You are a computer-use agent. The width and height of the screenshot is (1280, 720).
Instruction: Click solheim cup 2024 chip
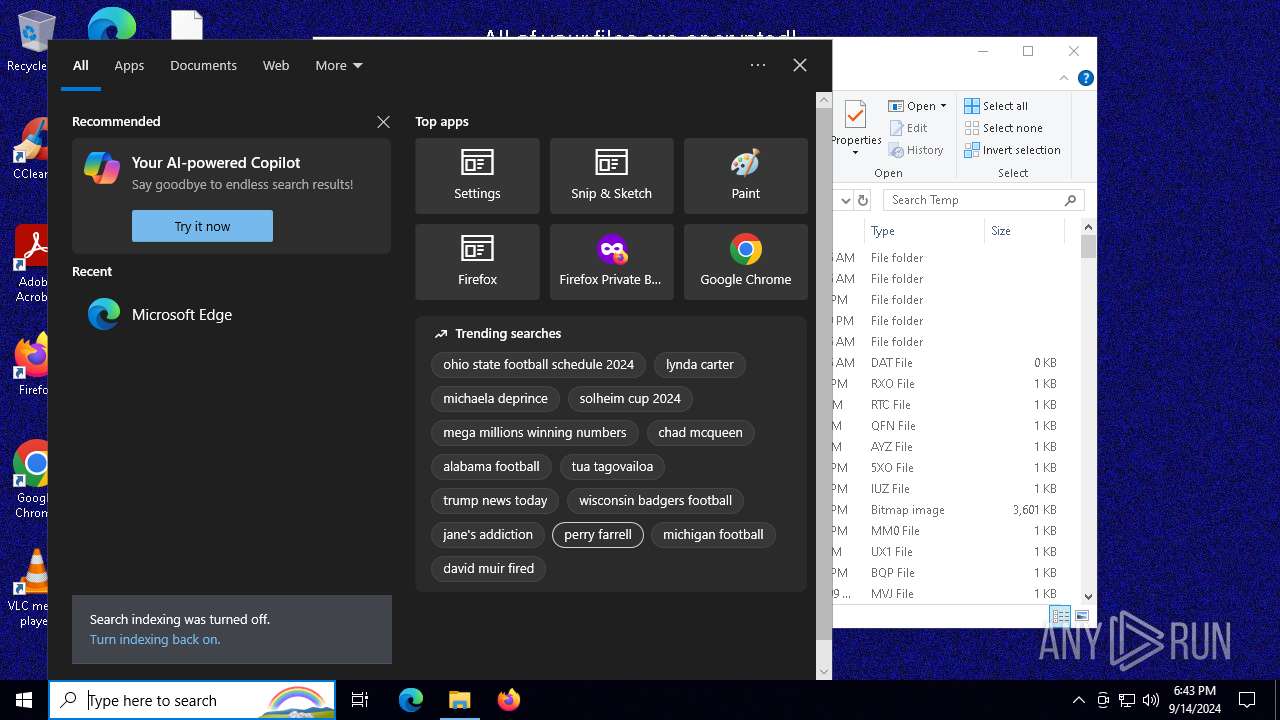tap(630, 398)
